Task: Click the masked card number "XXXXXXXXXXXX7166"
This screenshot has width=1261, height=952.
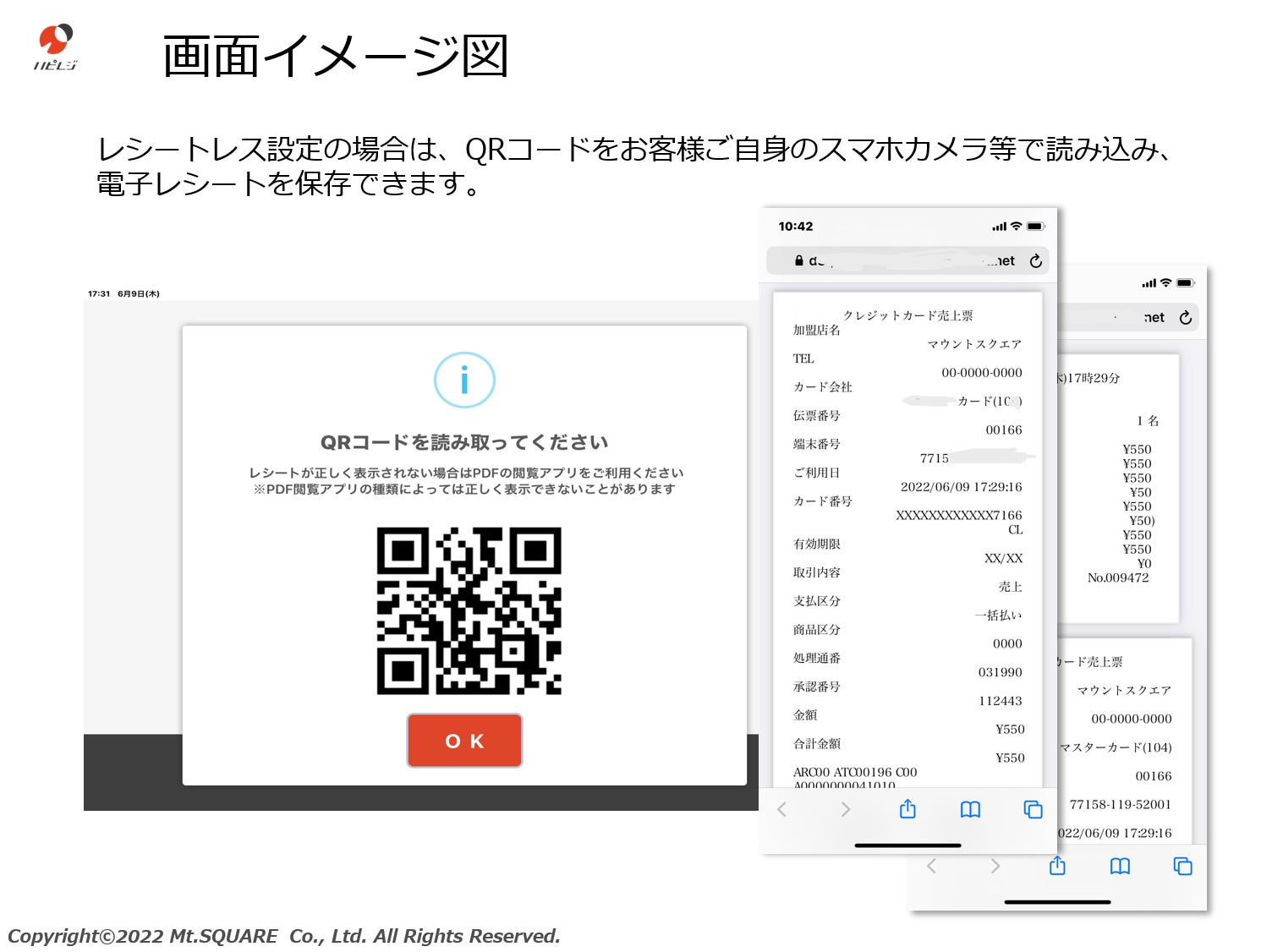Action: click(959, 515)
